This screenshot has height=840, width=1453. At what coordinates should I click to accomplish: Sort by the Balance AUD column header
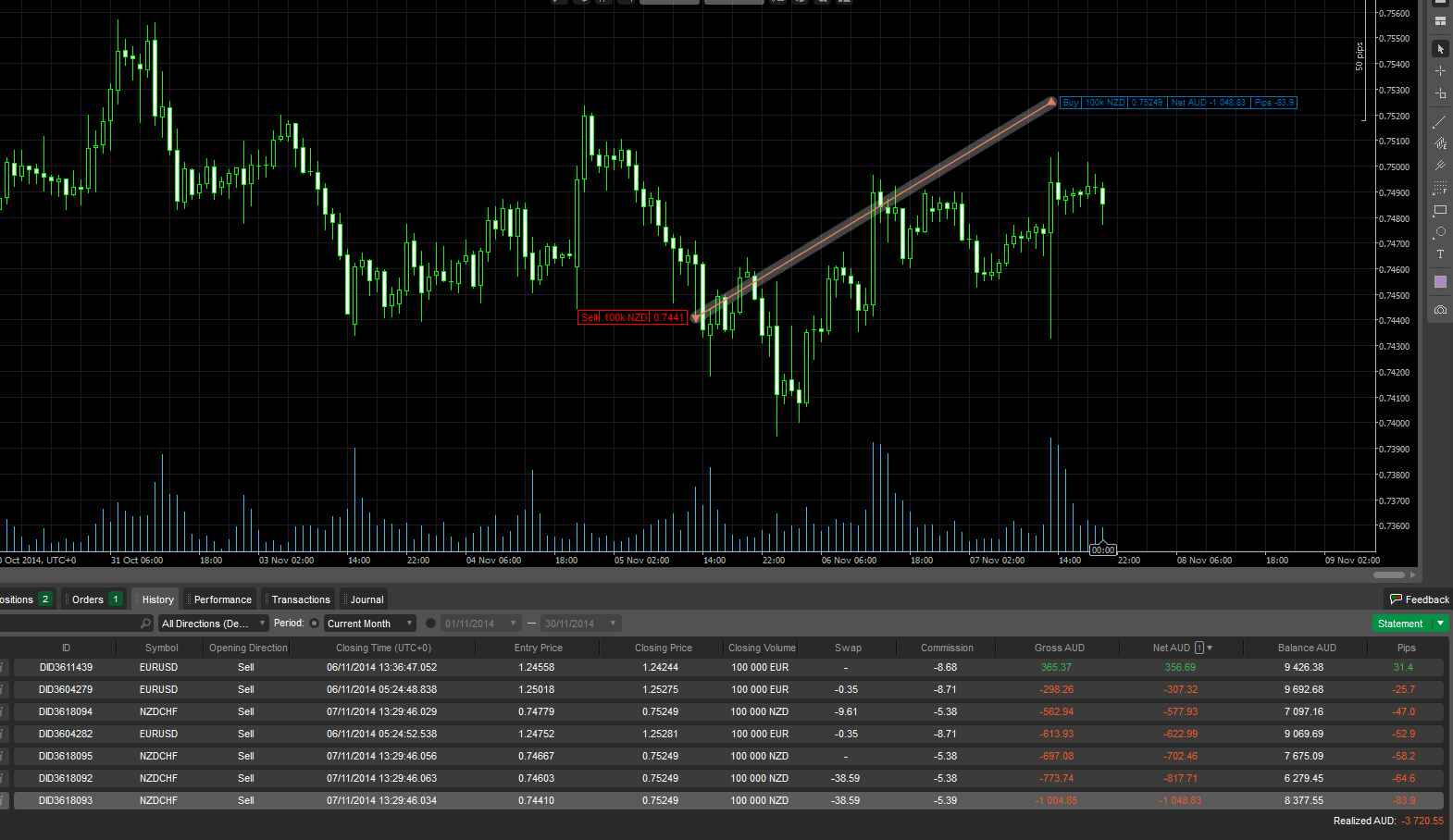point(1307,648)
